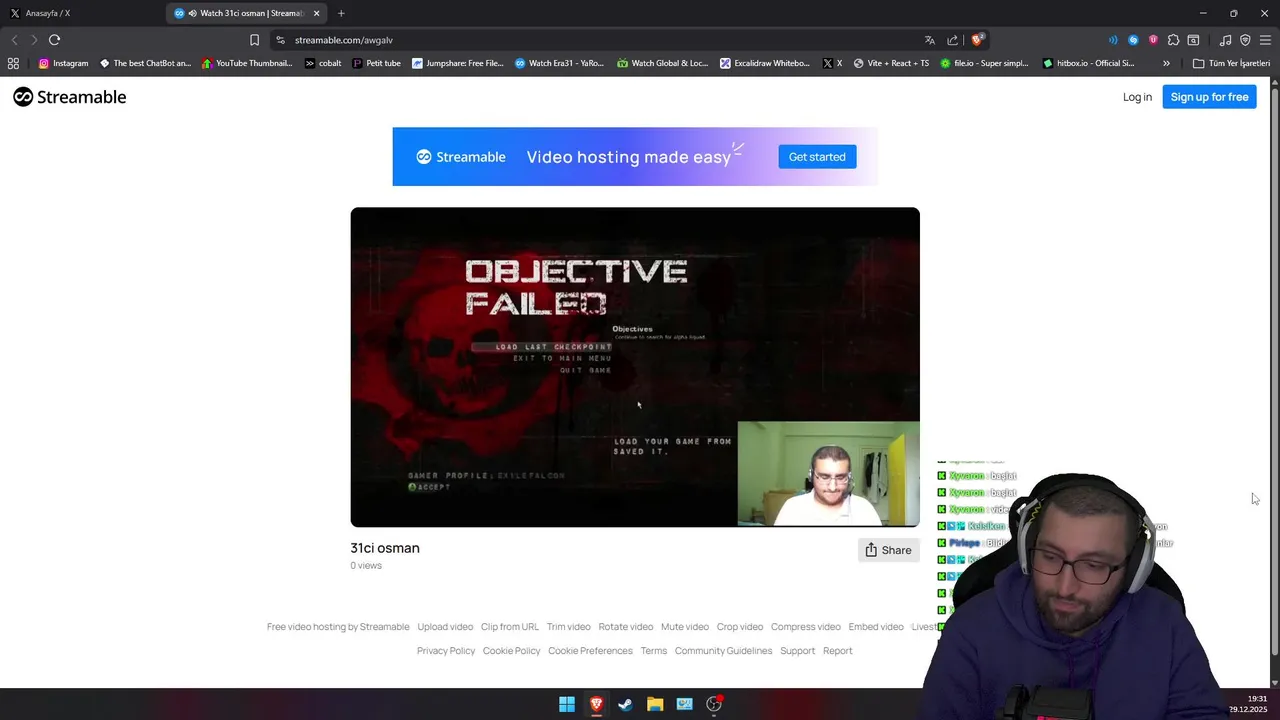The width and height of the screenshot is (1280, 720).
Task: Open the Clip from URL link
Action: 510,627
